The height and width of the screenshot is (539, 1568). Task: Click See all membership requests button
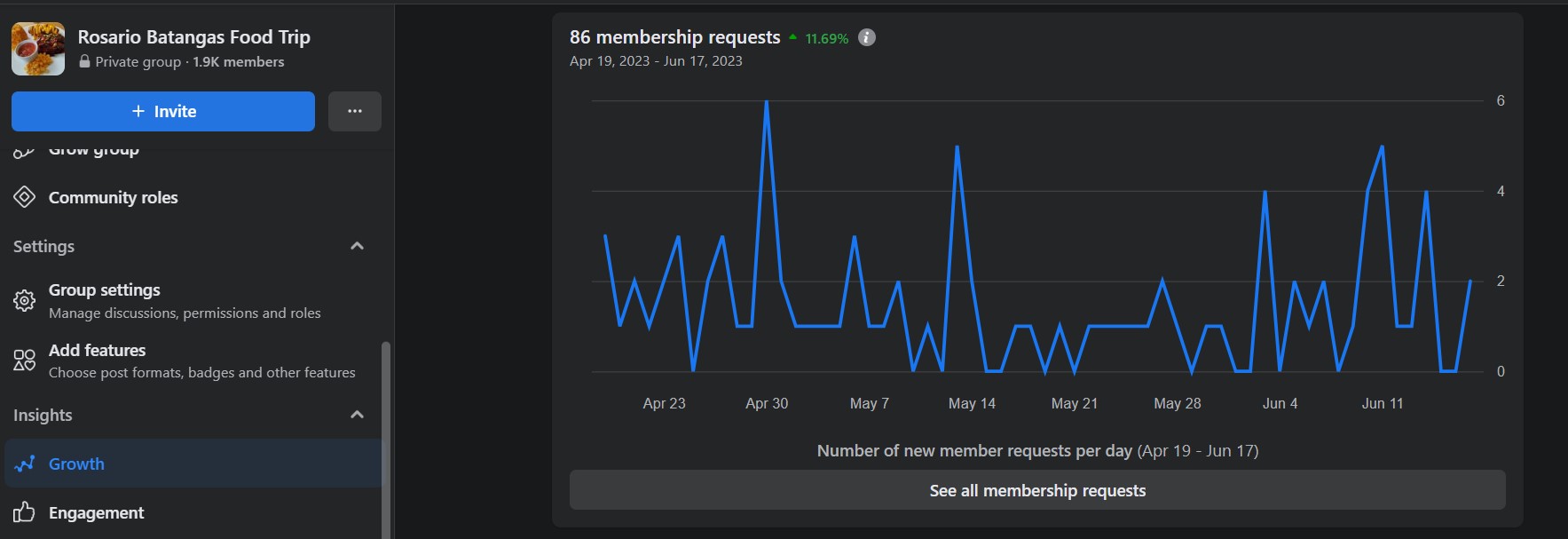click(x=1037, y=490)
